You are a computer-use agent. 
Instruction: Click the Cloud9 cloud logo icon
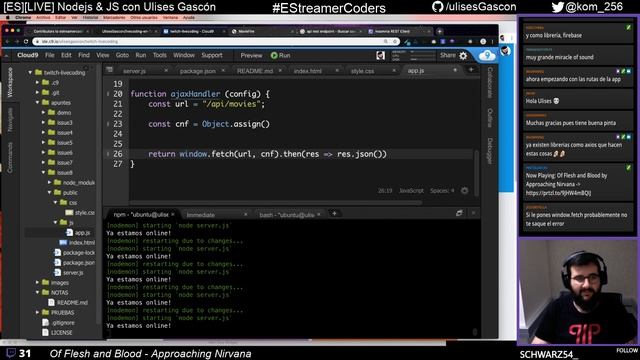tap(487, 55)
